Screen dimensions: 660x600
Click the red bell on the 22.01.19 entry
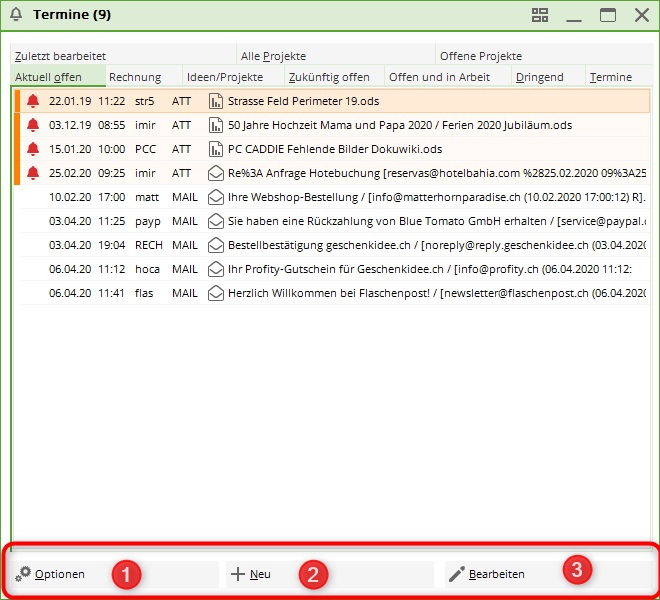coord(33,101)
